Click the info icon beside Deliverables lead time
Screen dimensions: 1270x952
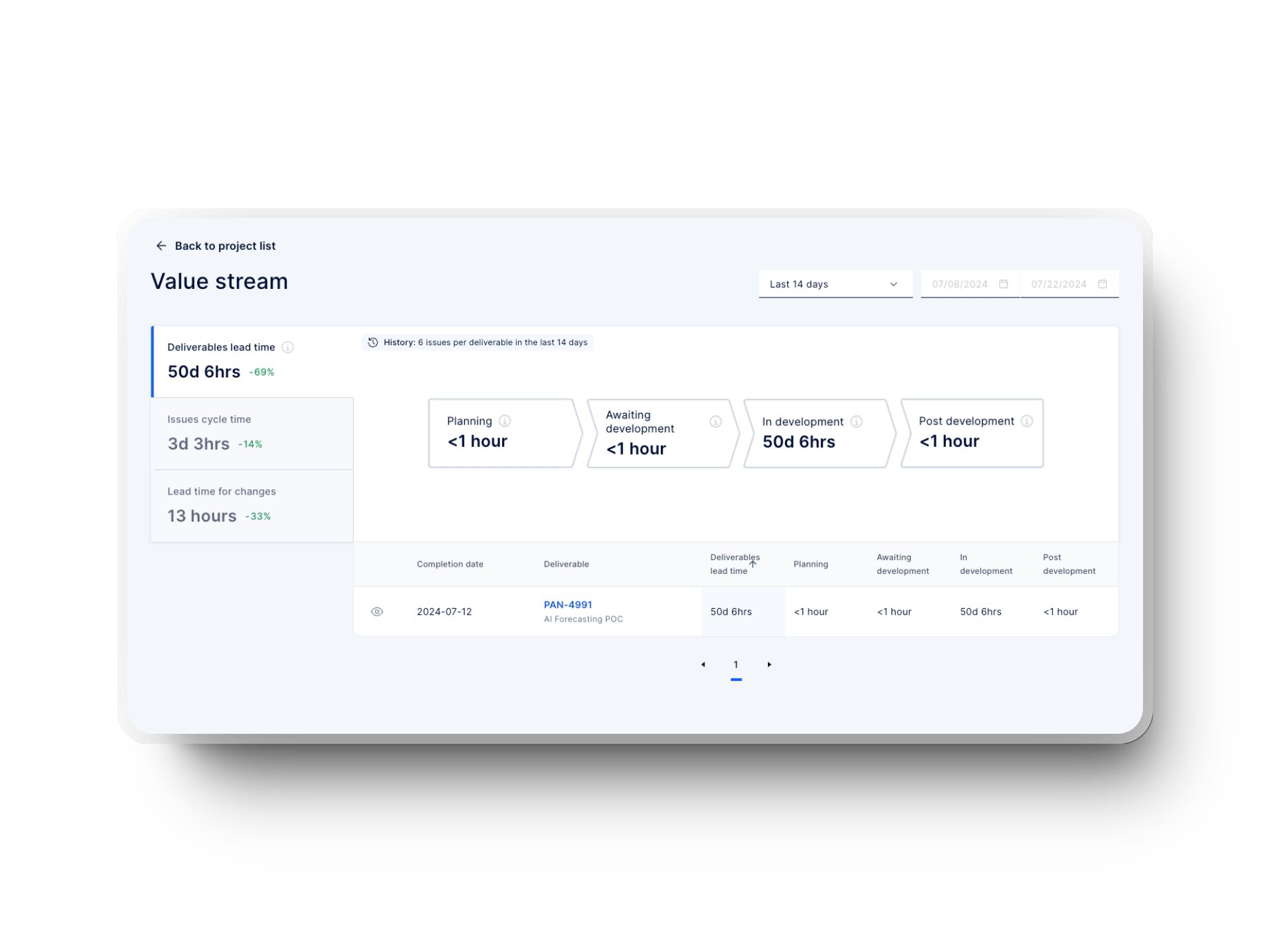tap(288, 346)
